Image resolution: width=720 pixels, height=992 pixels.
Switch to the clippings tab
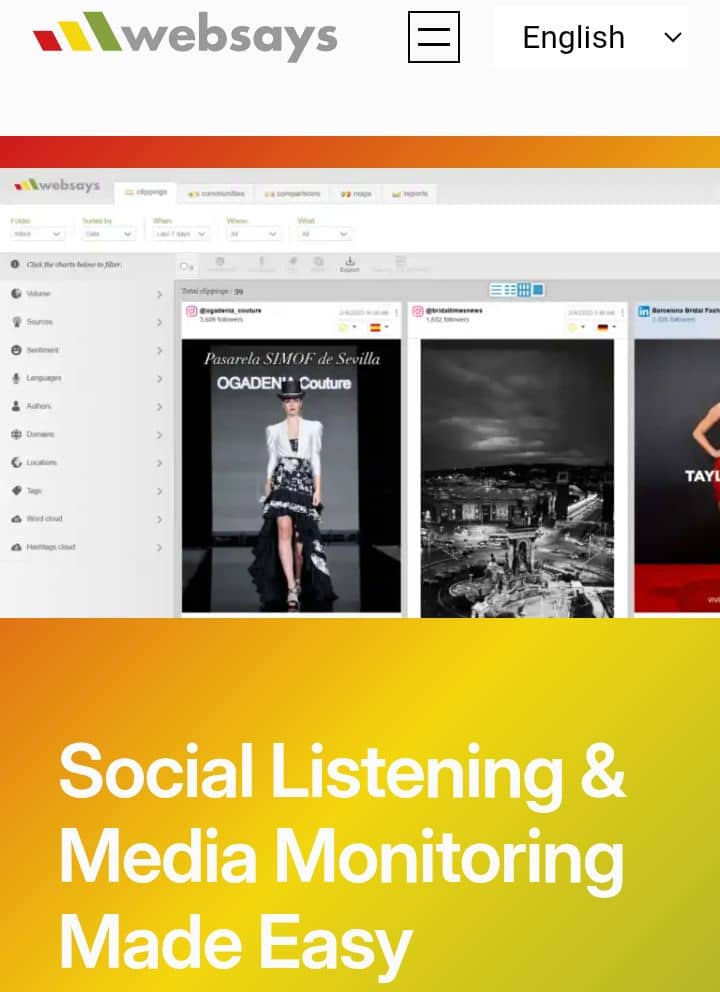point(146,192)
